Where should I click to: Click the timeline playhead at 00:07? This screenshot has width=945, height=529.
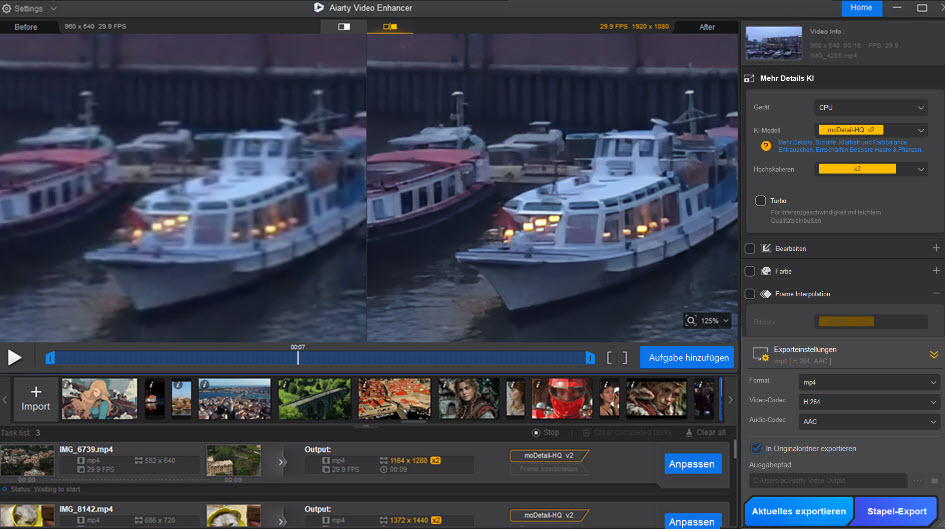coord(298,357)
